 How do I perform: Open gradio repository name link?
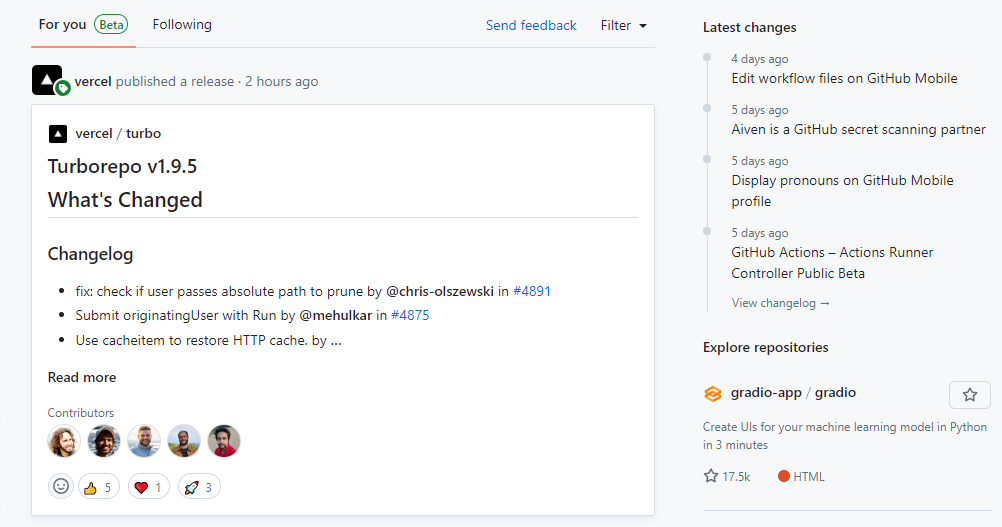click(x=835, y=393)
